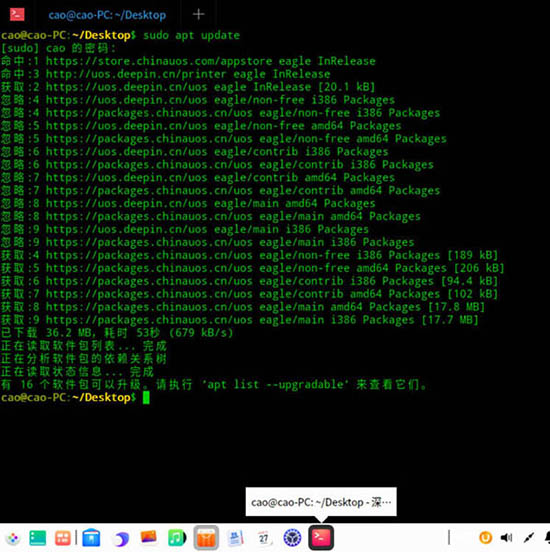Open the launcher icon in the dock
Viewport: 550px width, 552px height.
[13, 538]
